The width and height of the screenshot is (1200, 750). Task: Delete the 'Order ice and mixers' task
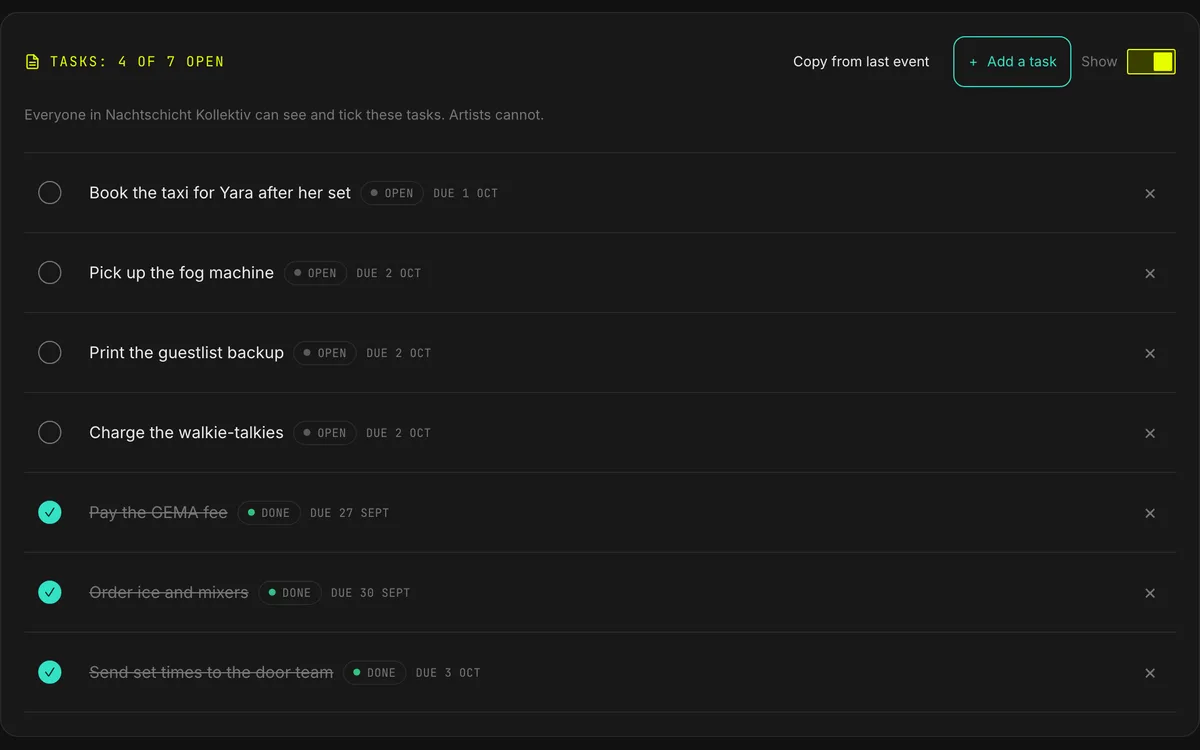1150,593
